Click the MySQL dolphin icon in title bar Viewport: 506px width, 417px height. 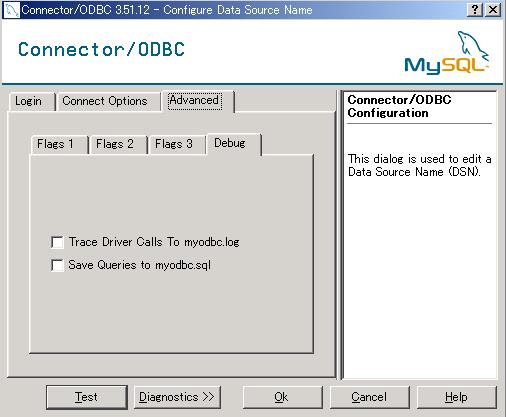(11, 10)
